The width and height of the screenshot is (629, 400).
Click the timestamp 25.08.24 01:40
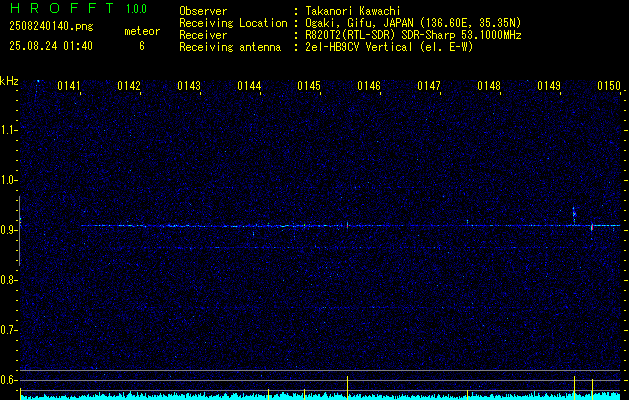[51, 46]
